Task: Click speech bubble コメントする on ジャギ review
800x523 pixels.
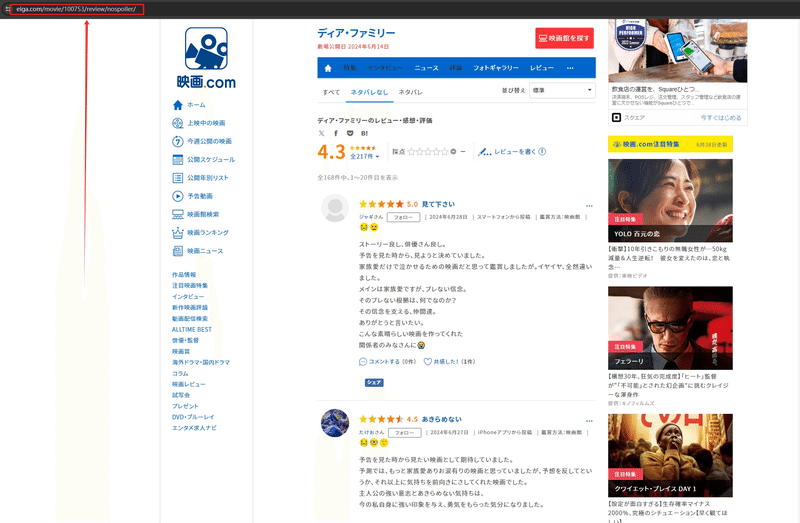Action: tap(363, 362)
